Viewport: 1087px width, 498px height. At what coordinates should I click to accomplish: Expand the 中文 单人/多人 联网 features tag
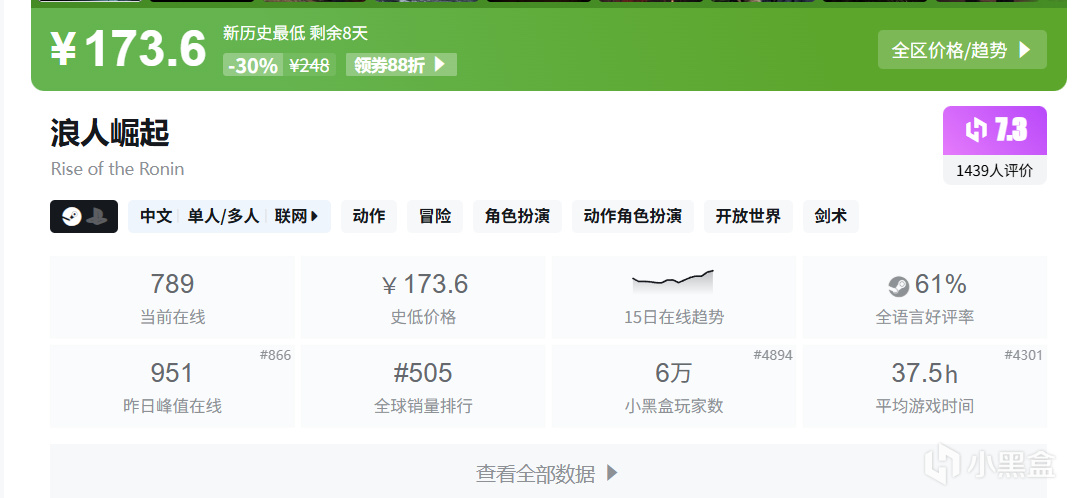click(x=229, y=216)
